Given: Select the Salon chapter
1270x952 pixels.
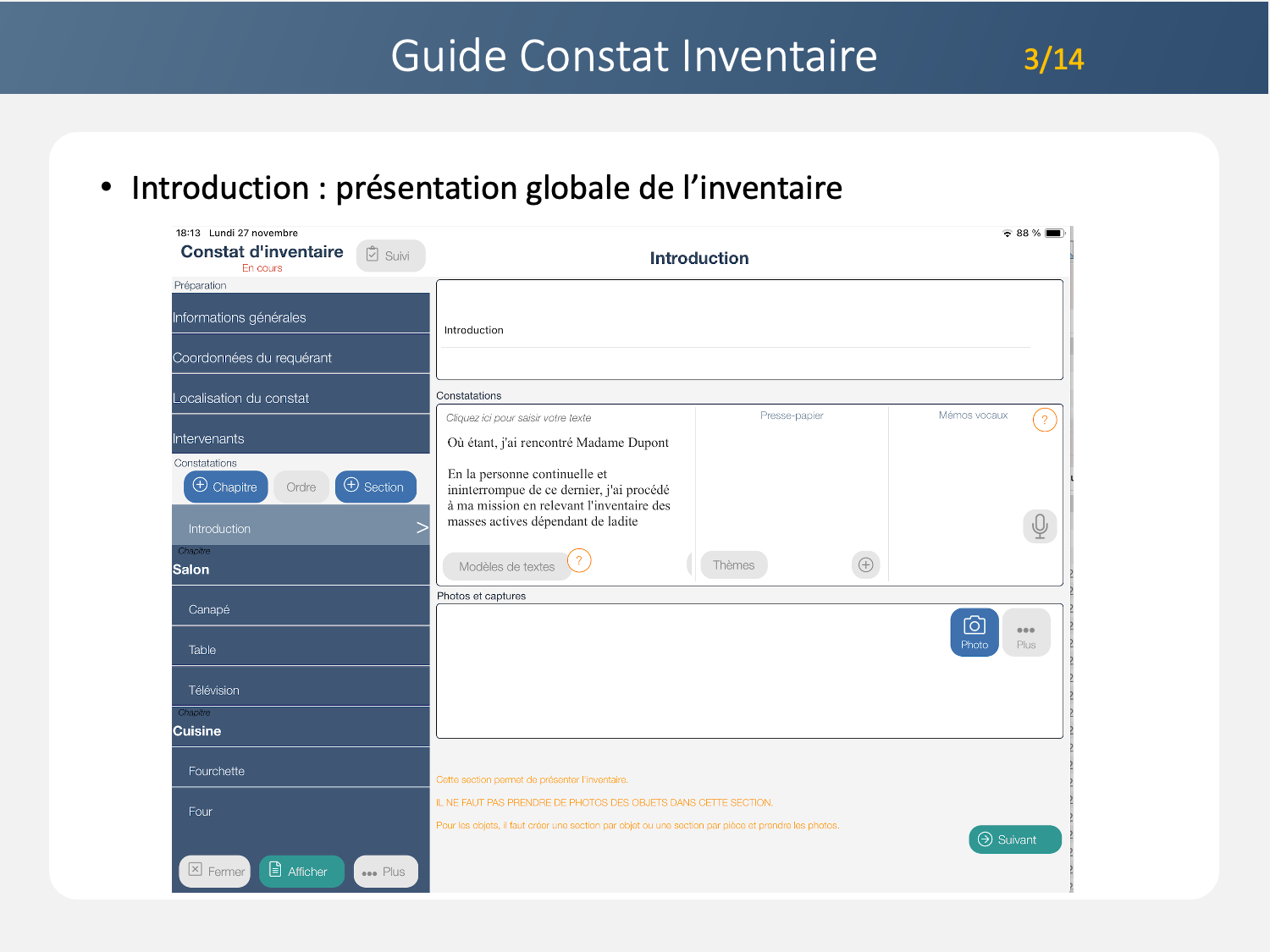Looking at the screenshot, I should click(x=301, y=569).
